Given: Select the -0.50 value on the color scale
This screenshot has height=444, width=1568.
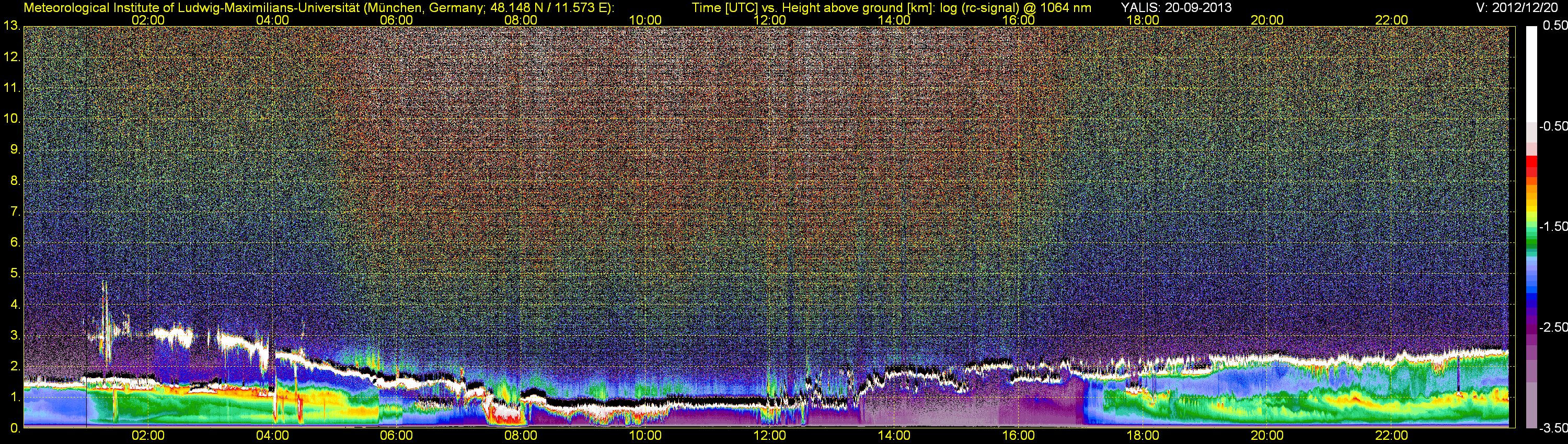Looking at the screenshot, I should pos(1553,126).
